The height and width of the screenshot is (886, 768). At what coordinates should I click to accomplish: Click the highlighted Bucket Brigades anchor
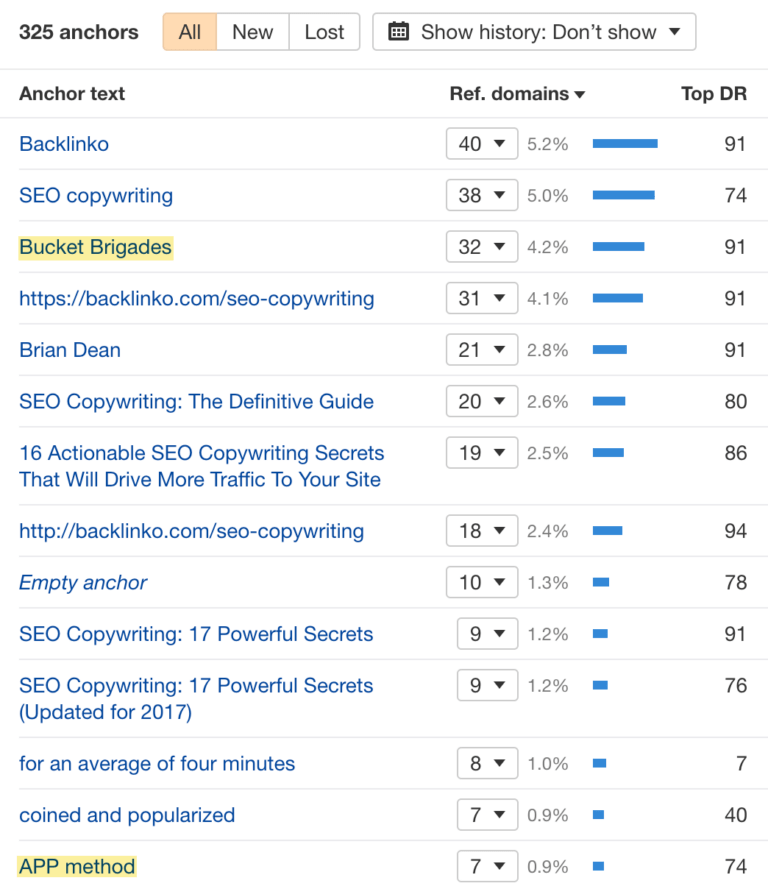tap(95, 247)
